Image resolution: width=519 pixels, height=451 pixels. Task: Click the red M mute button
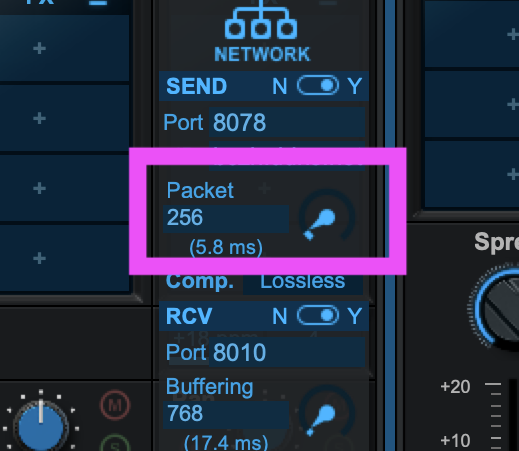coord(115,406)
